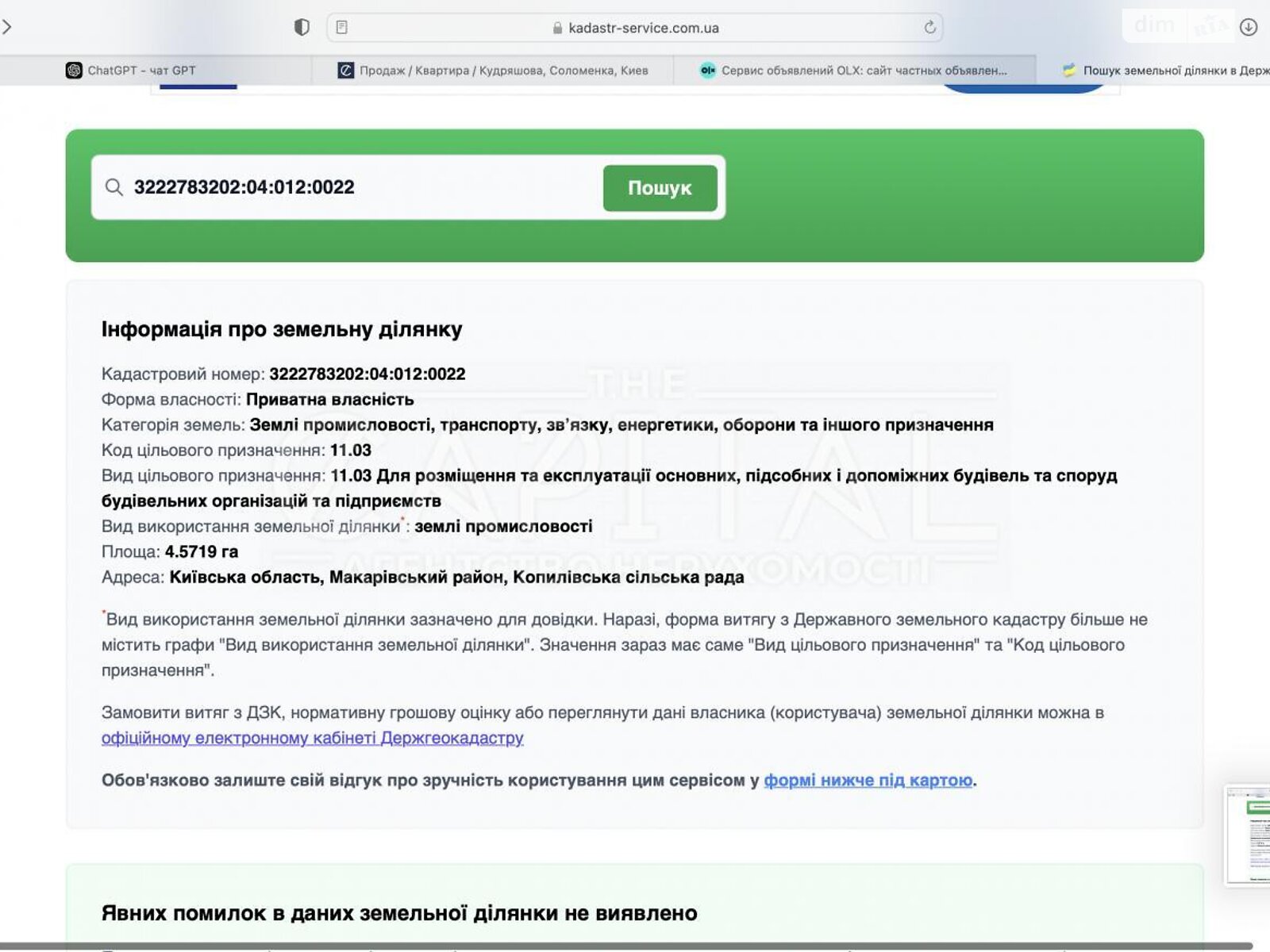This screenshot has height=952, width=1270.
Task: Click the kadastr-service.com.ua address bar
Action: tap(635, 28)
